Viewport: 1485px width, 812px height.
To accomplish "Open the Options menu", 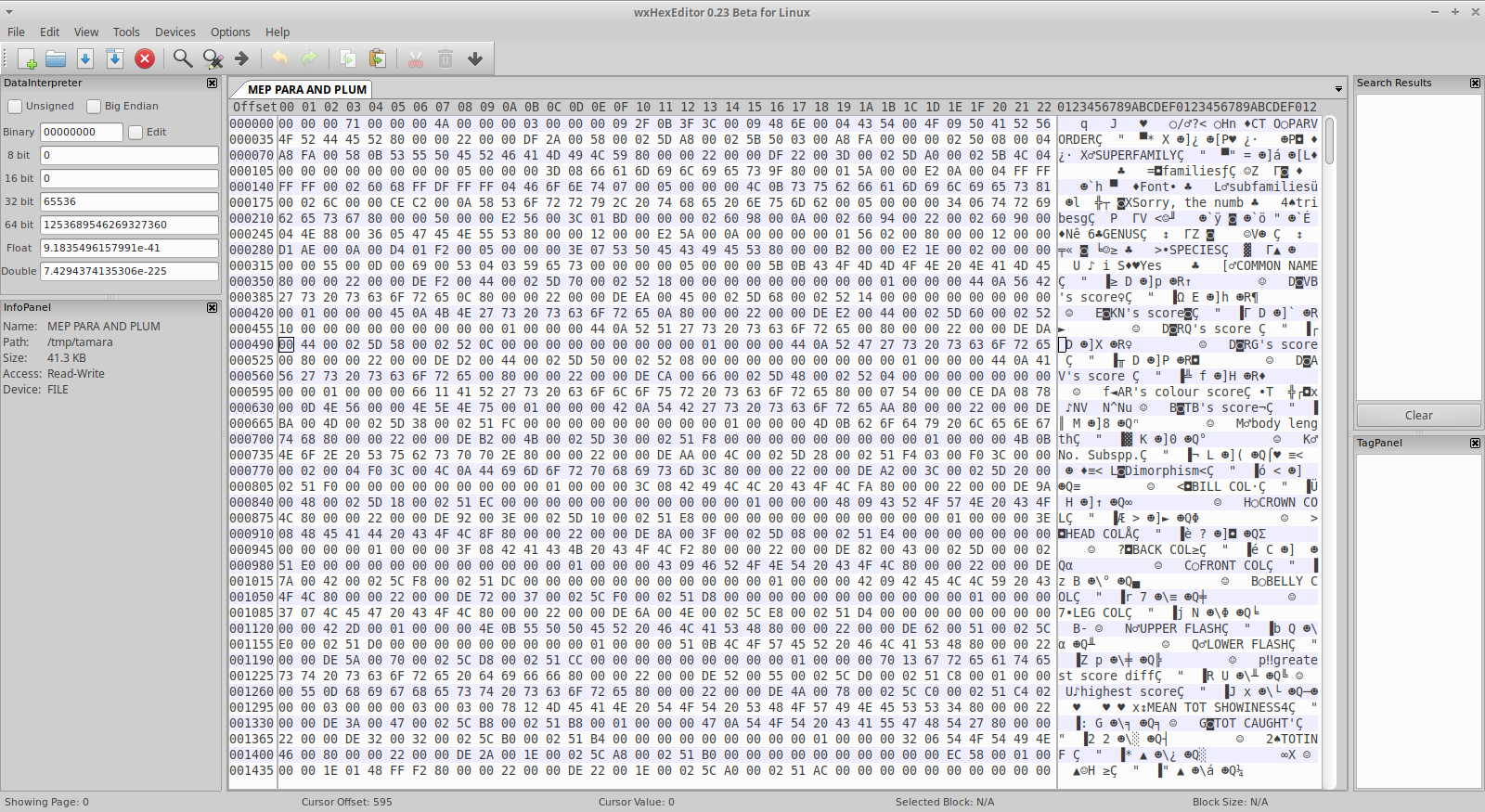I will [230, 32].
